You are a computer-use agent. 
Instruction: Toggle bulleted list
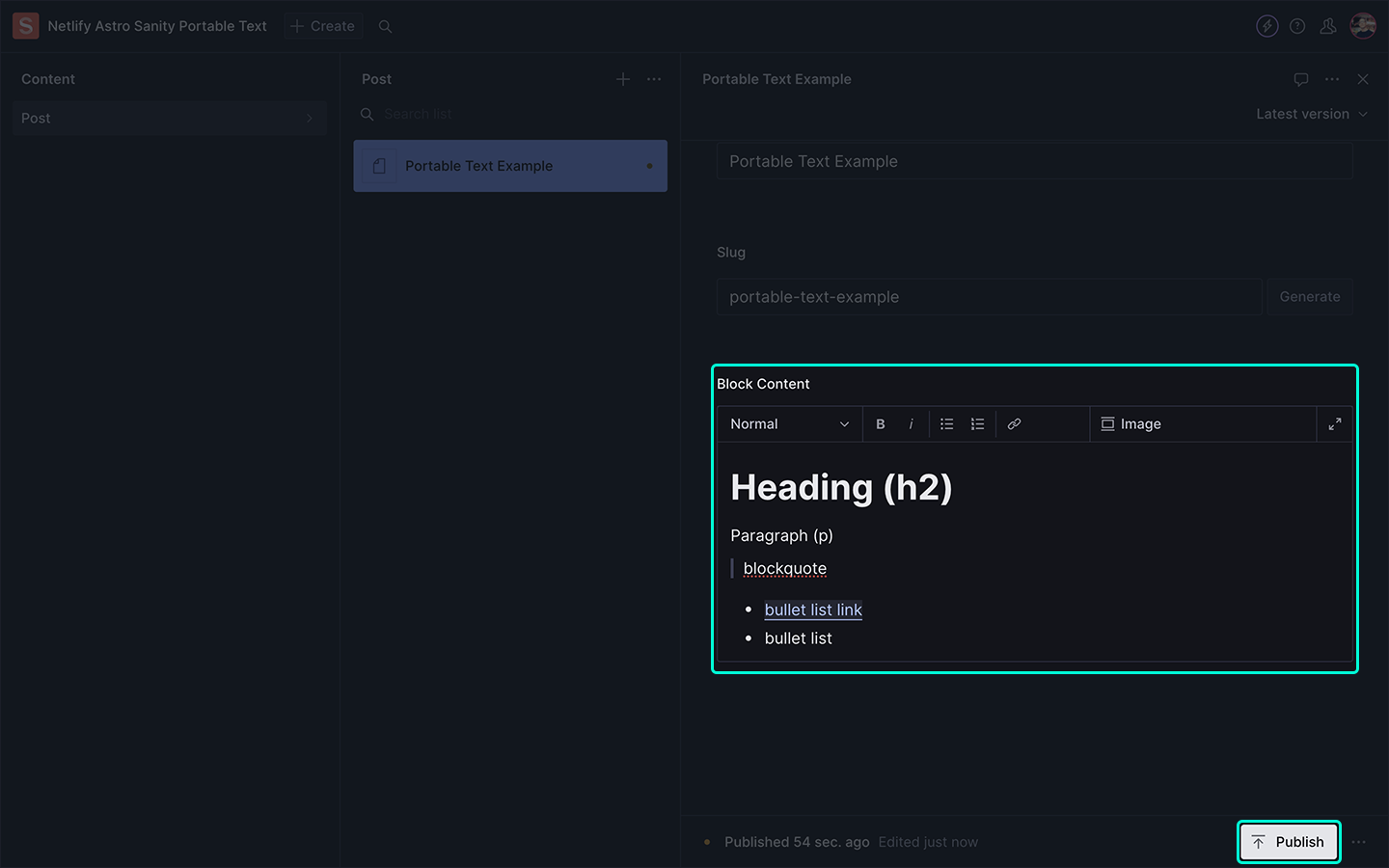coord(947,424)
